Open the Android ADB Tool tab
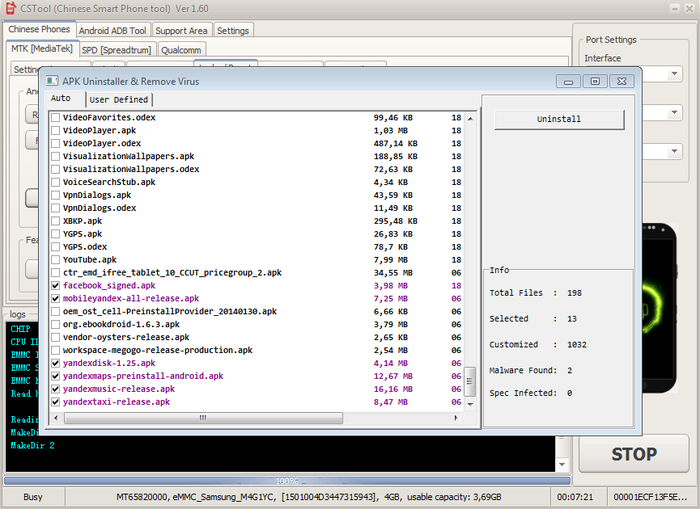This screenshot has height=509, width=700. coord(113,31)
